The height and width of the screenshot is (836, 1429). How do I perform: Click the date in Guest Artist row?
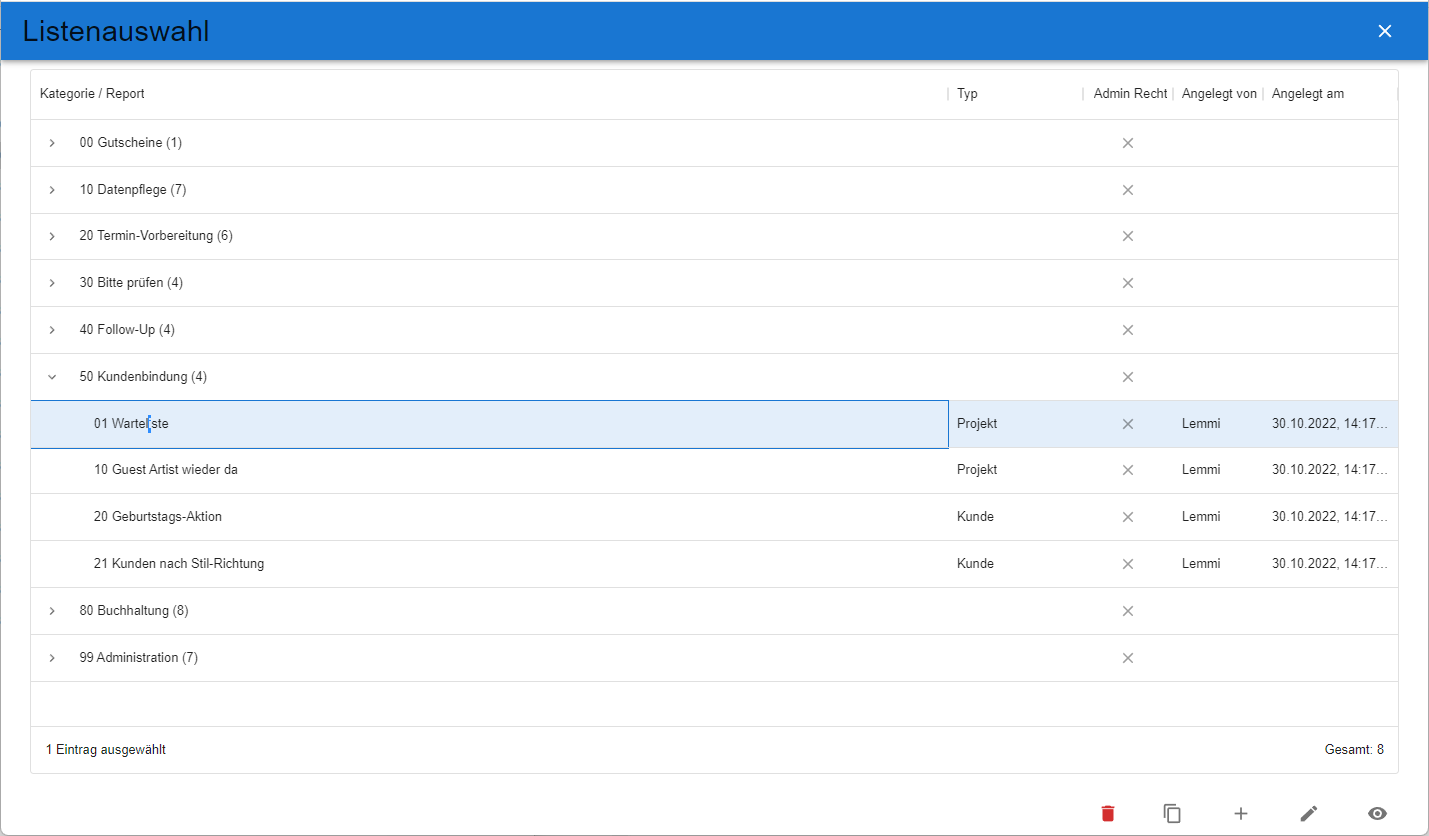(1330, 470)
